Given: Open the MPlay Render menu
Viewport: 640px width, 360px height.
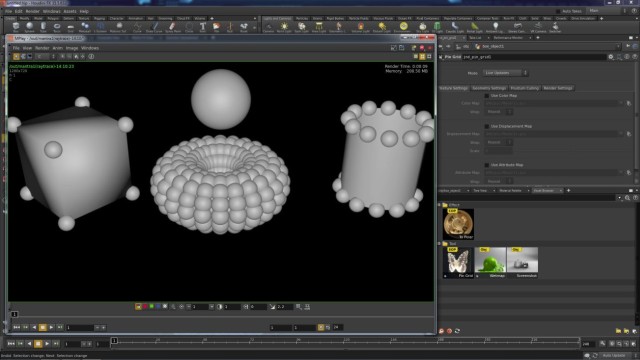Looking at the screenshot, I should (x=42, y=48).
